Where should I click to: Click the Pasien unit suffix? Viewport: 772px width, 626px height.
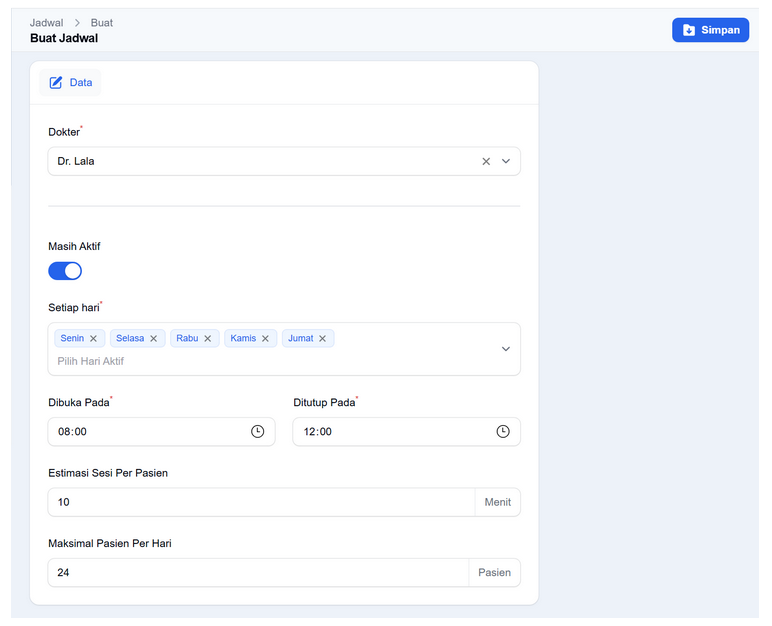[x=494, y=572]
